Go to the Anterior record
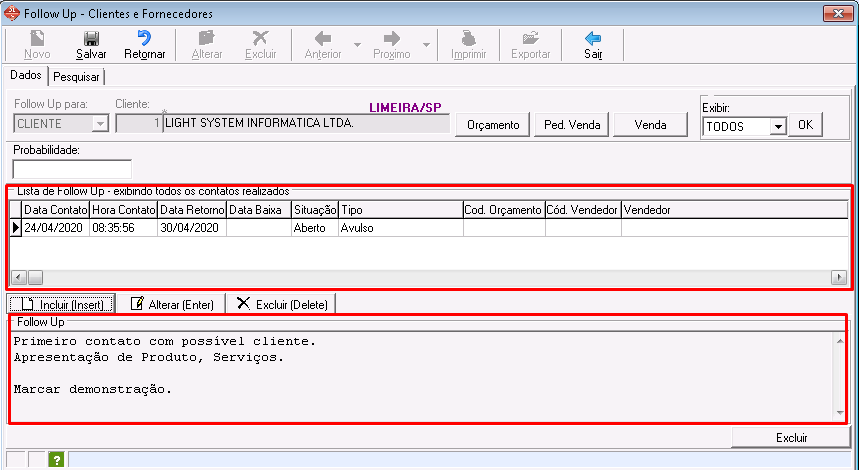 coord(323,44)
